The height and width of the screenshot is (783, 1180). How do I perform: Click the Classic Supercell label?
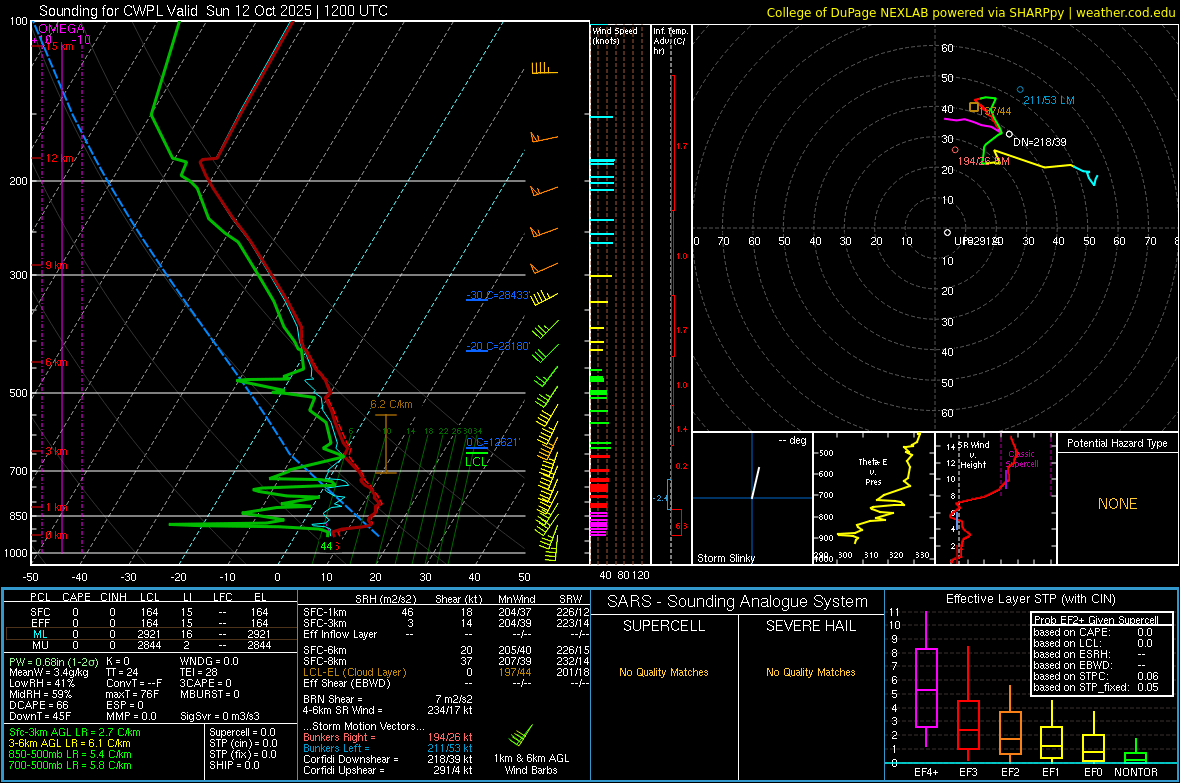[x=1022, y=459]
